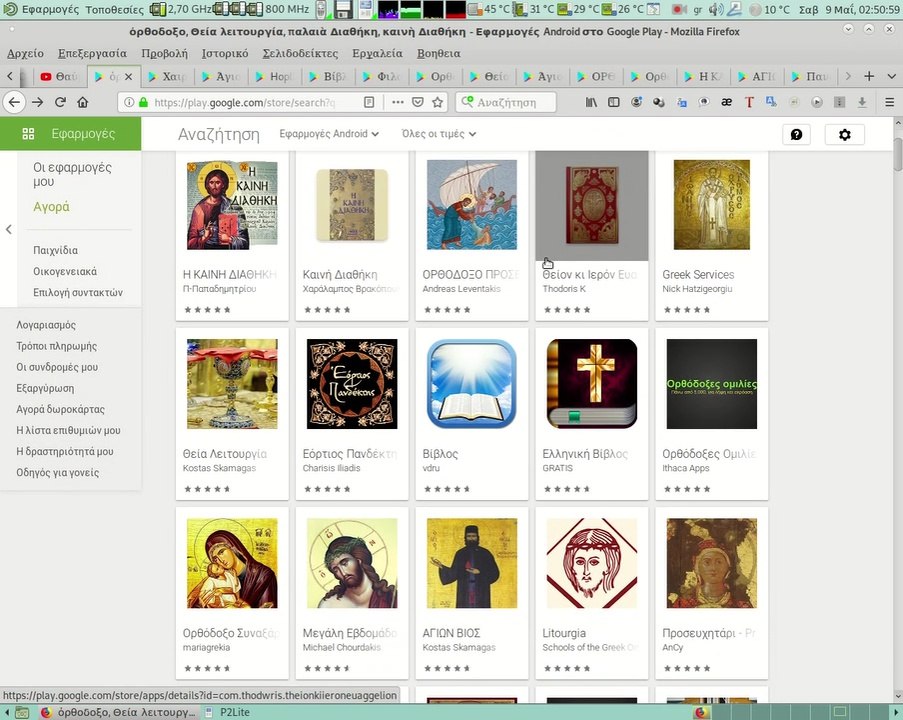Bookmark this page with the star icon

coord(437,102)
